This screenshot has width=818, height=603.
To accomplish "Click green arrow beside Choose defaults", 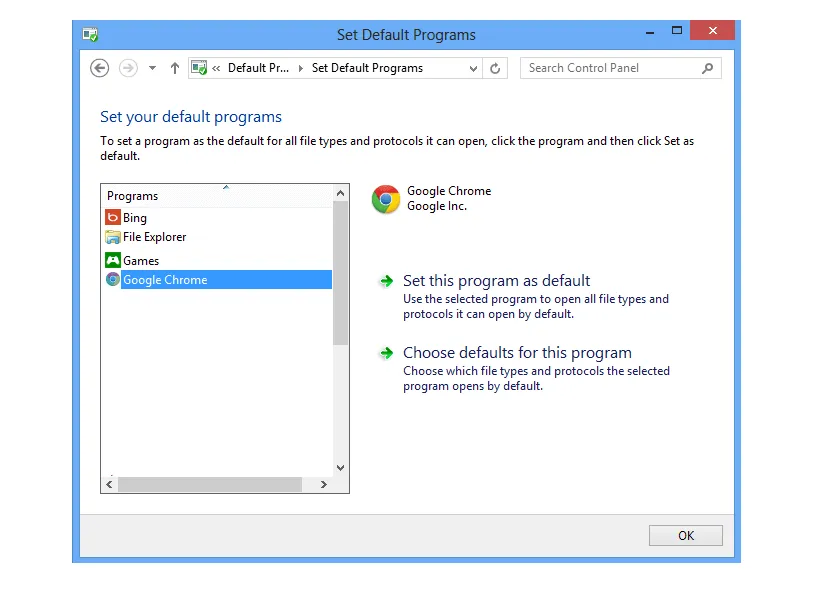I will pyautogui.click(x=387, y=354).
